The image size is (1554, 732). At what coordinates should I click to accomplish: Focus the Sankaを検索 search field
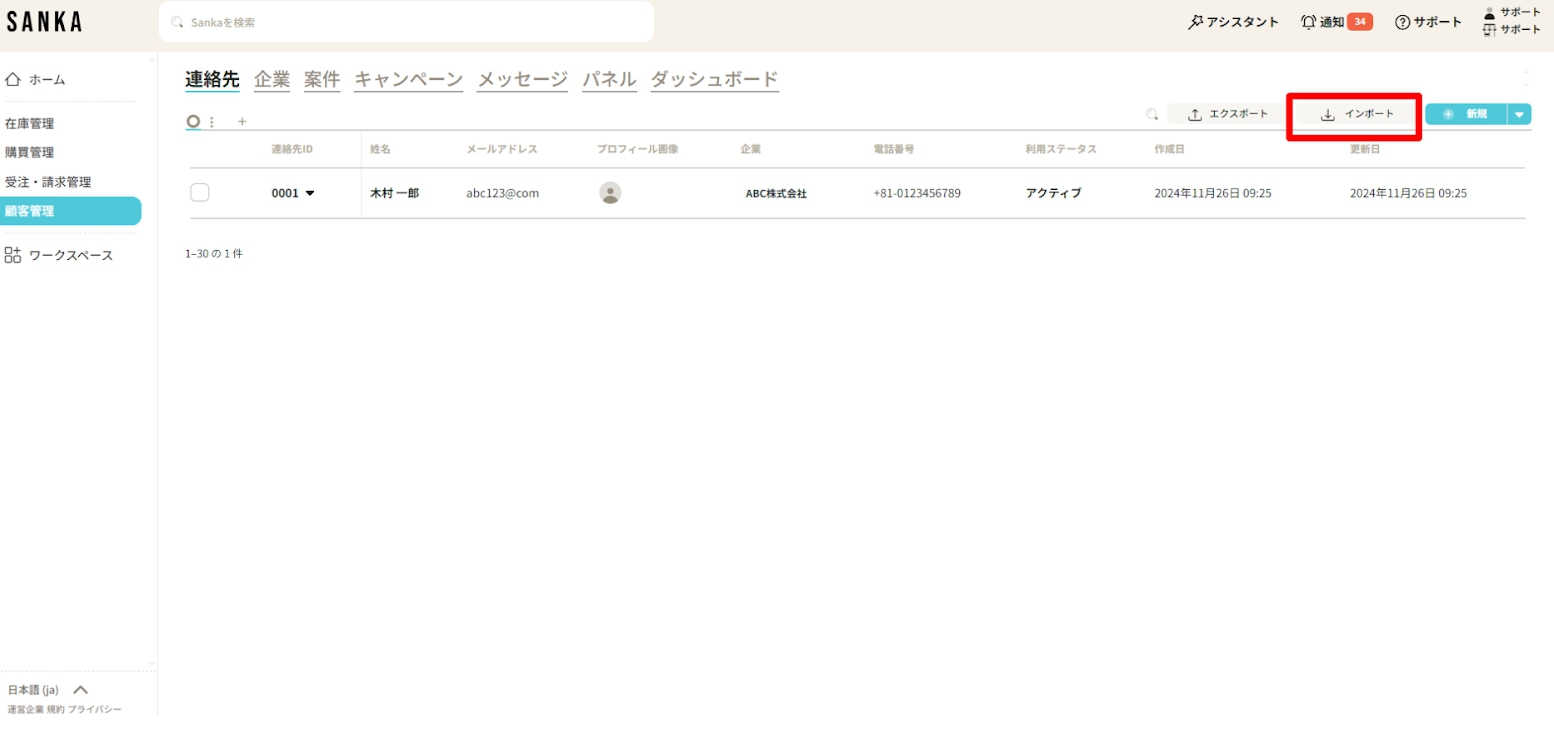pyautogui.click(x=406, y=22)
